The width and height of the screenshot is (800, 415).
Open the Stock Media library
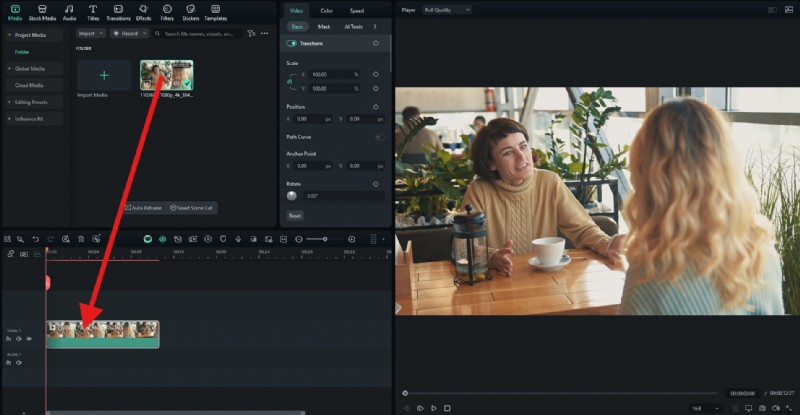pos(42,13)
